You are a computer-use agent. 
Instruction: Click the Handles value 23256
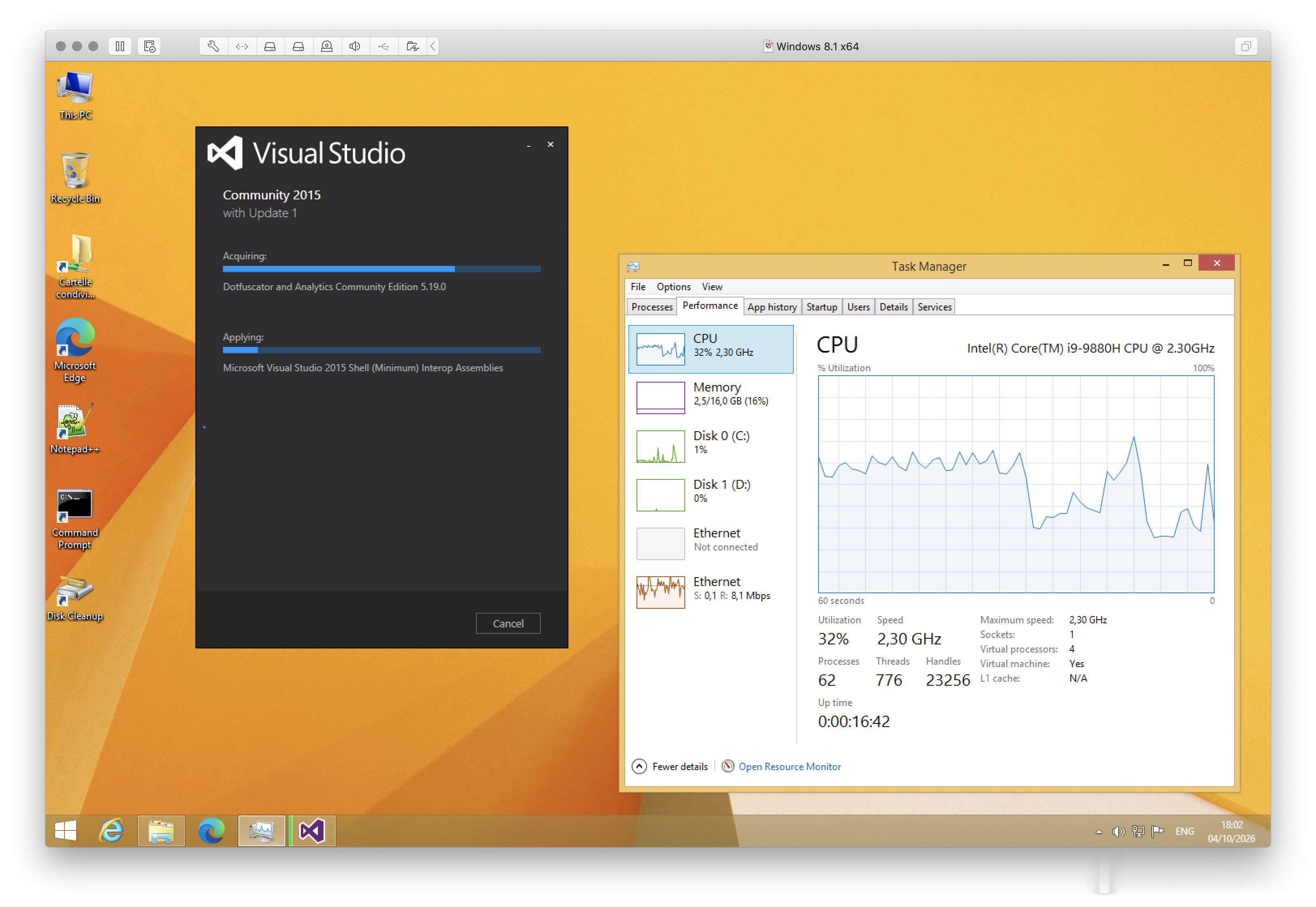pos(947,680)
